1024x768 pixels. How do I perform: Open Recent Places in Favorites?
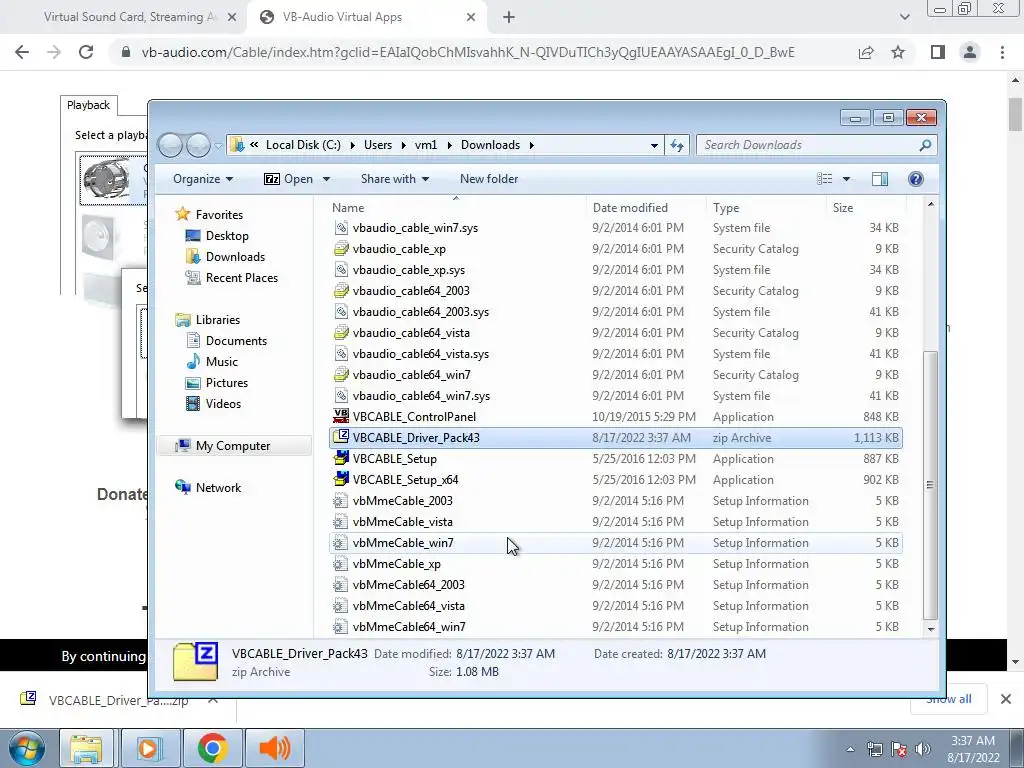click(x=231, y=278)
